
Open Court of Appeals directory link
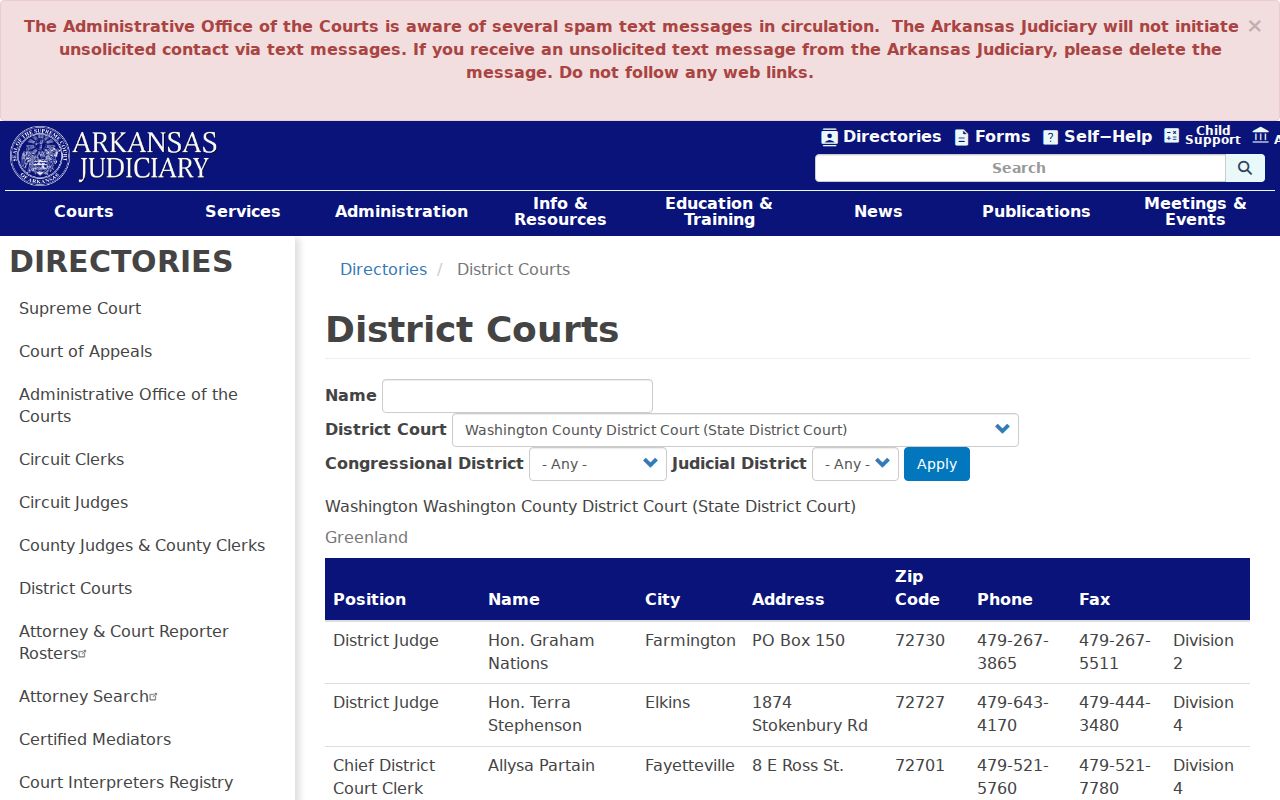click(86, 351)
